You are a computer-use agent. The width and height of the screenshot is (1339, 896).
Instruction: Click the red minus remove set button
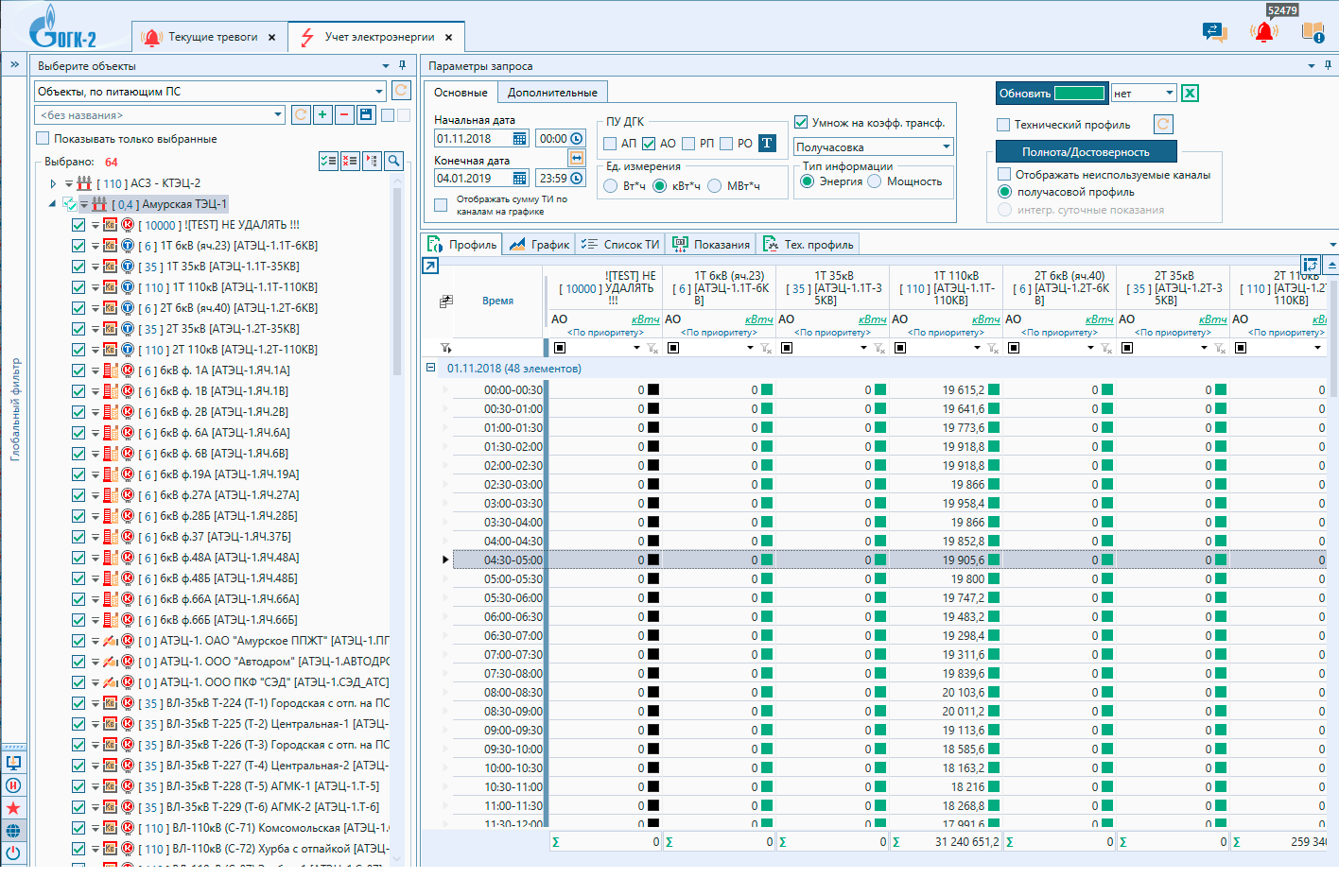(x=343, y=114)
